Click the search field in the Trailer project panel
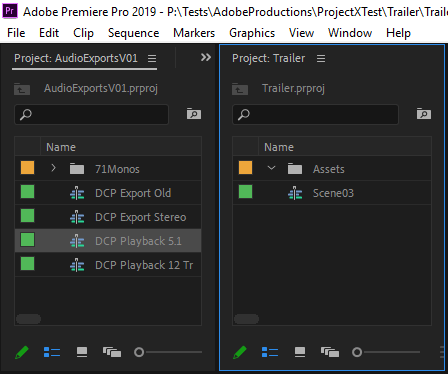Viewport: 448px width, 374px height. coord(315,114)
